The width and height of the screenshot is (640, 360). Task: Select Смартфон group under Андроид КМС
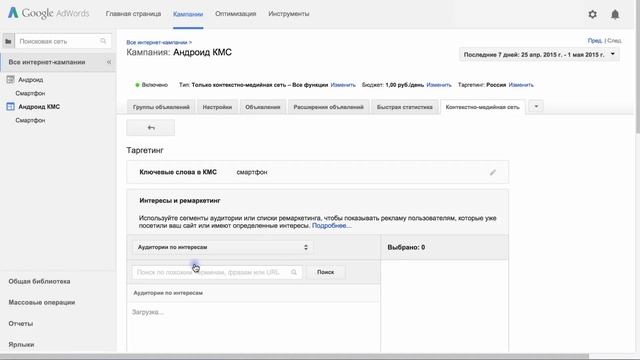pos(30,120)
